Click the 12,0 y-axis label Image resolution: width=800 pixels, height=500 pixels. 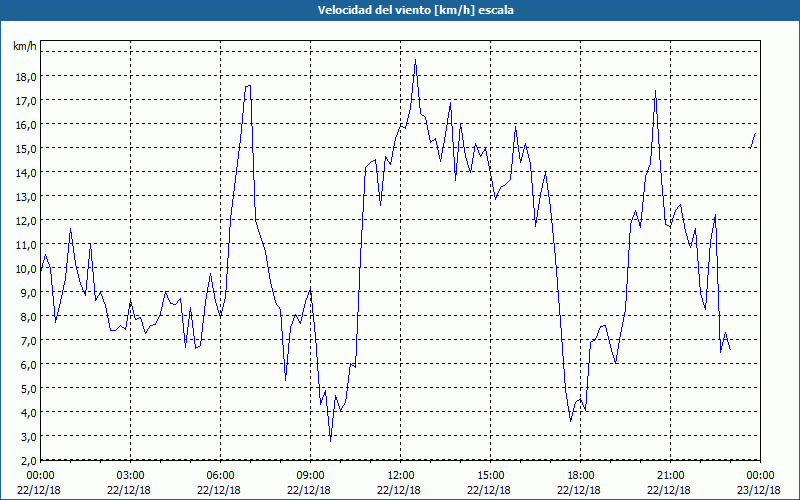tap(26, 221)
